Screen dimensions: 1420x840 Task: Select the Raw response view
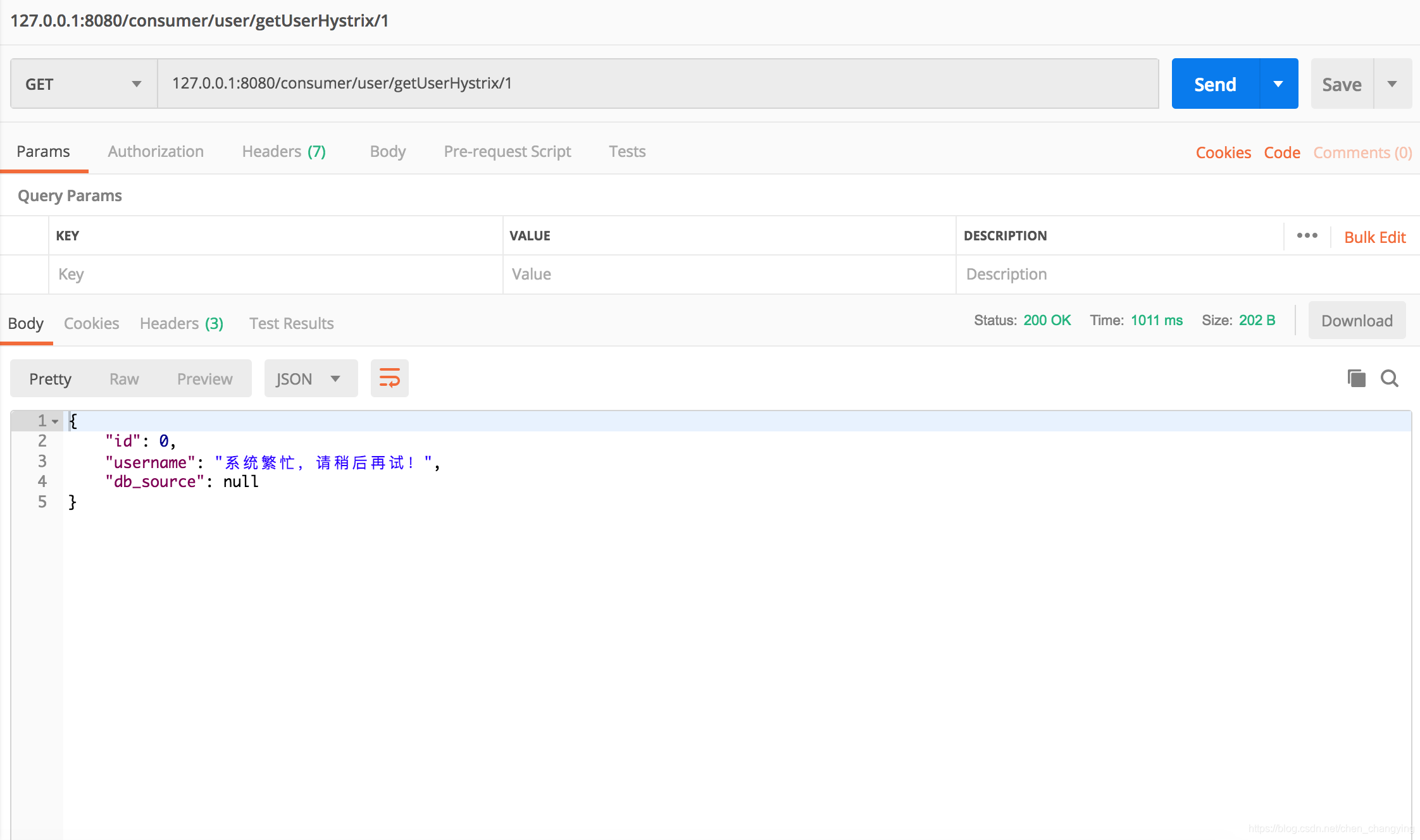click(x=125, y=378)
